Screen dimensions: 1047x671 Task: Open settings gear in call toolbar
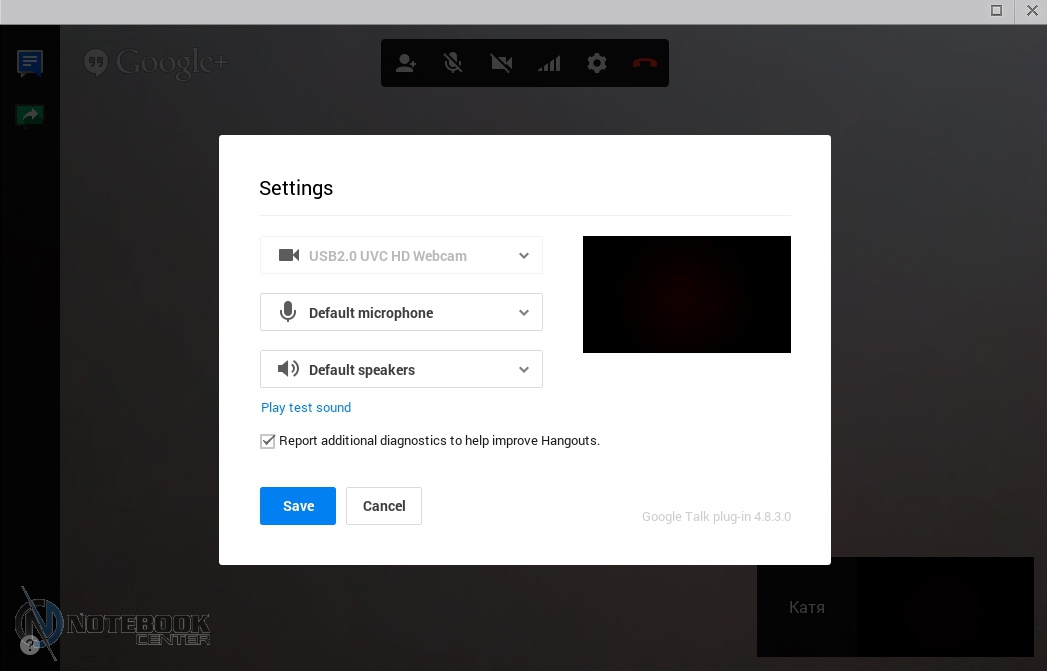point(597,63)
